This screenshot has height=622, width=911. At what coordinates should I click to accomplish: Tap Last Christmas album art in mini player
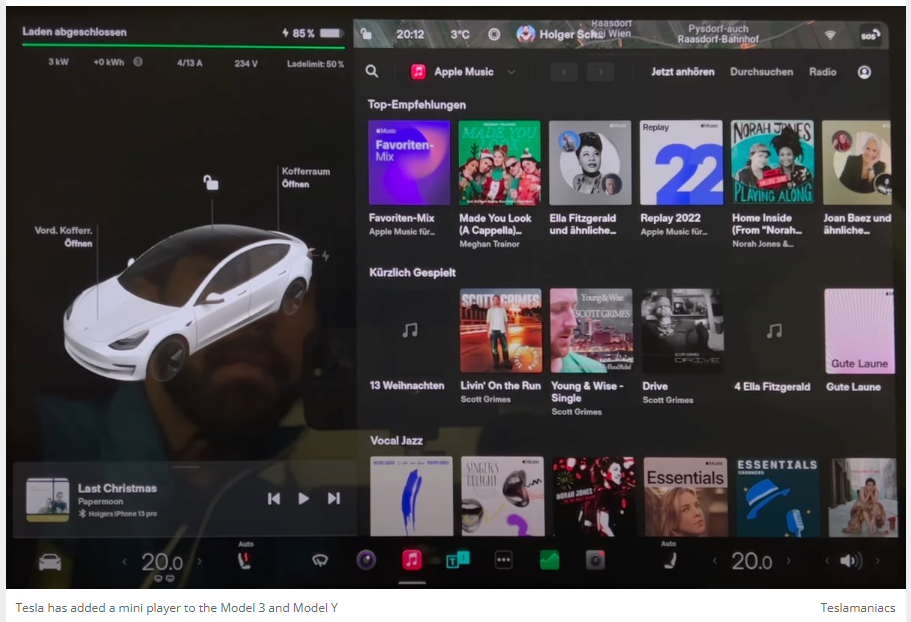48,499
